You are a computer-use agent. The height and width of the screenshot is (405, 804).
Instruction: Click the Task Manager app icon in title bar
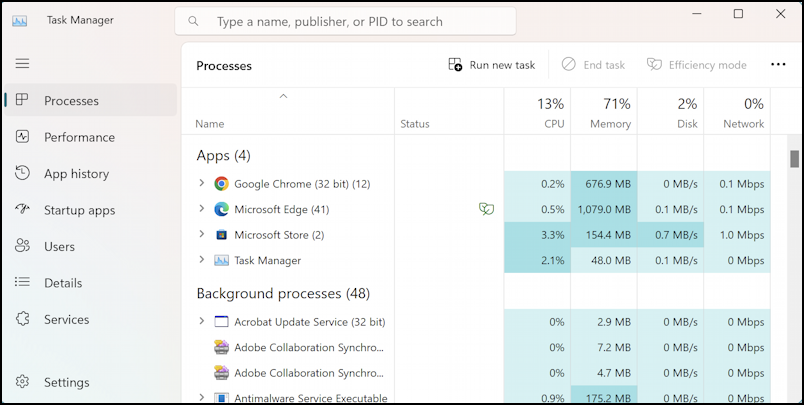coord(19,21)
